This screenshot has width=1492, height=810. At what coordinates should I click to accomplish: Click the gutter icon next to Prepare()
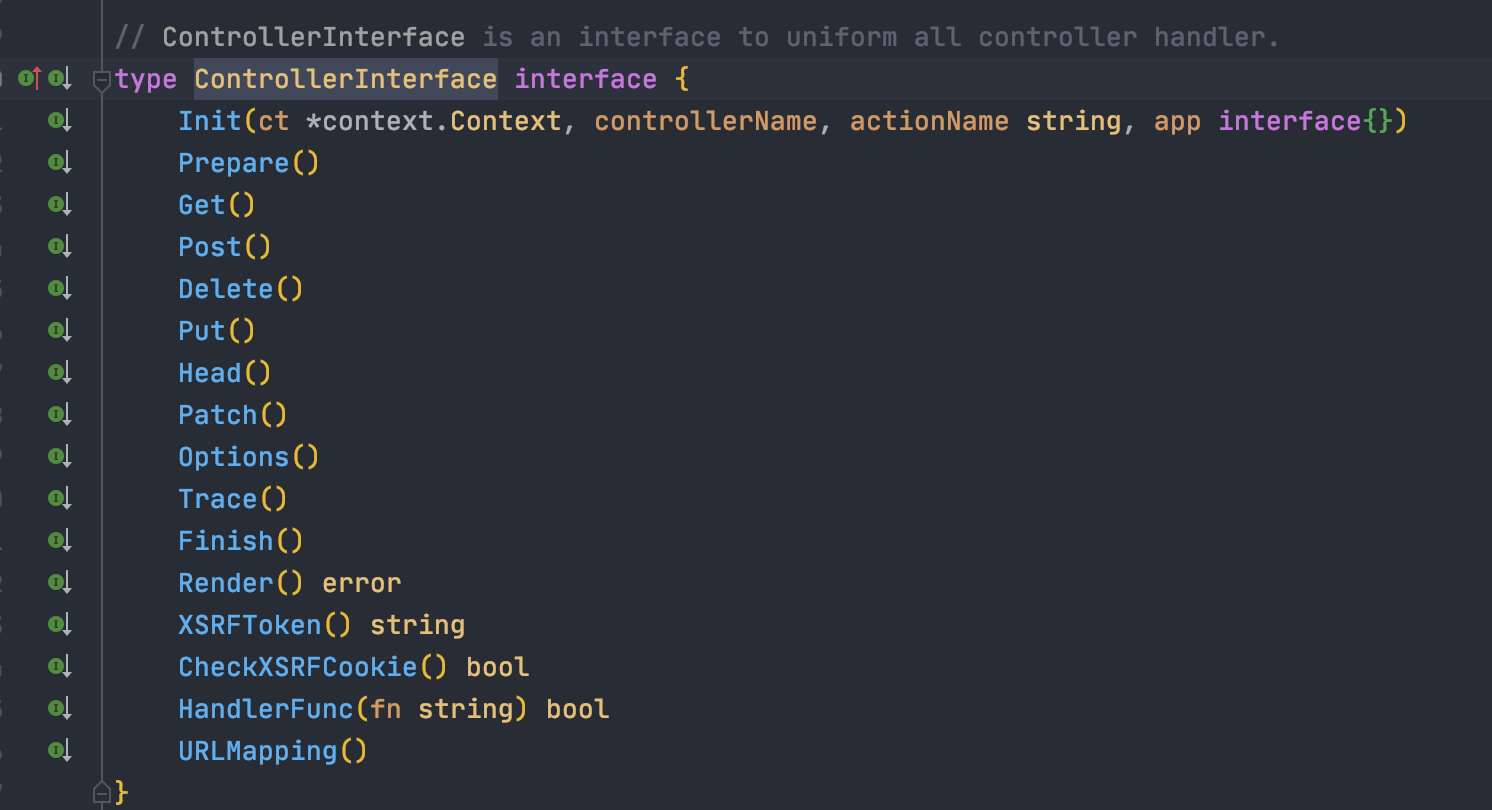(59, 163)
